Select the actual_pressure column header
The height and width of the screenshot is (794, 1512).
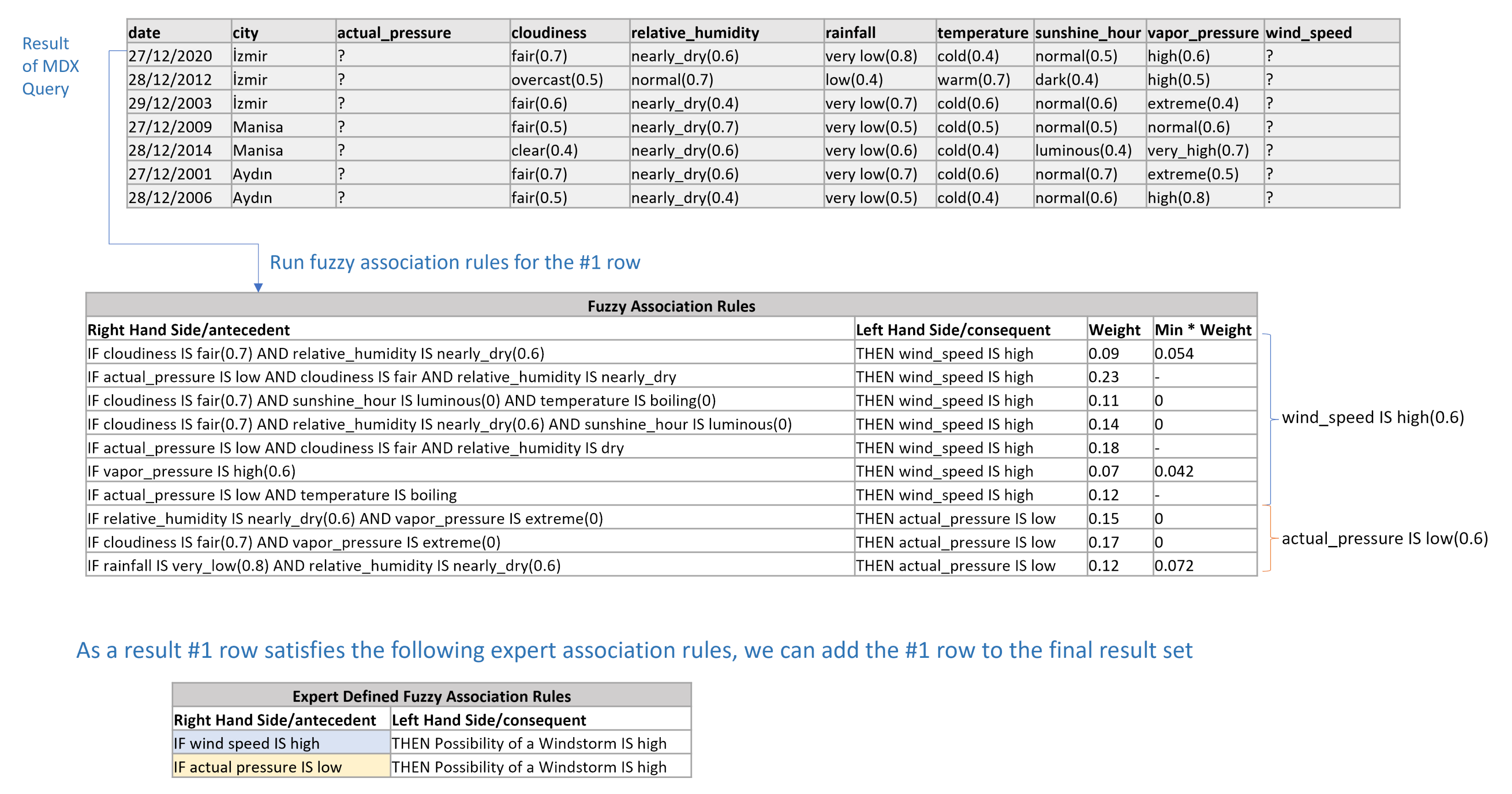click(394, 32)
